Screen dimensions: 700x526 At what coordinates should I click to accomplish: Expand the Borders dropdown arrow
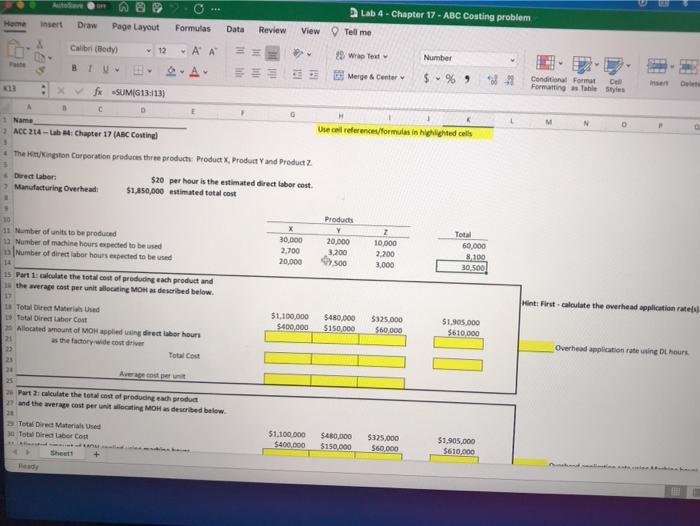(149, 70)
